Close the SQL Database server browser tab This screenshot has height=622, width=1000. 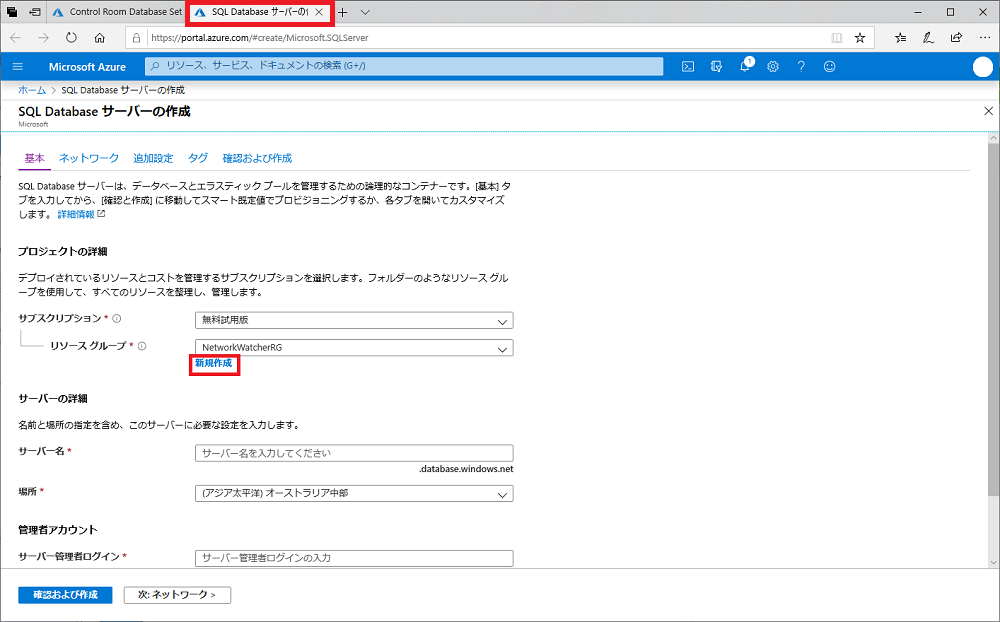[x=319, y=12]
